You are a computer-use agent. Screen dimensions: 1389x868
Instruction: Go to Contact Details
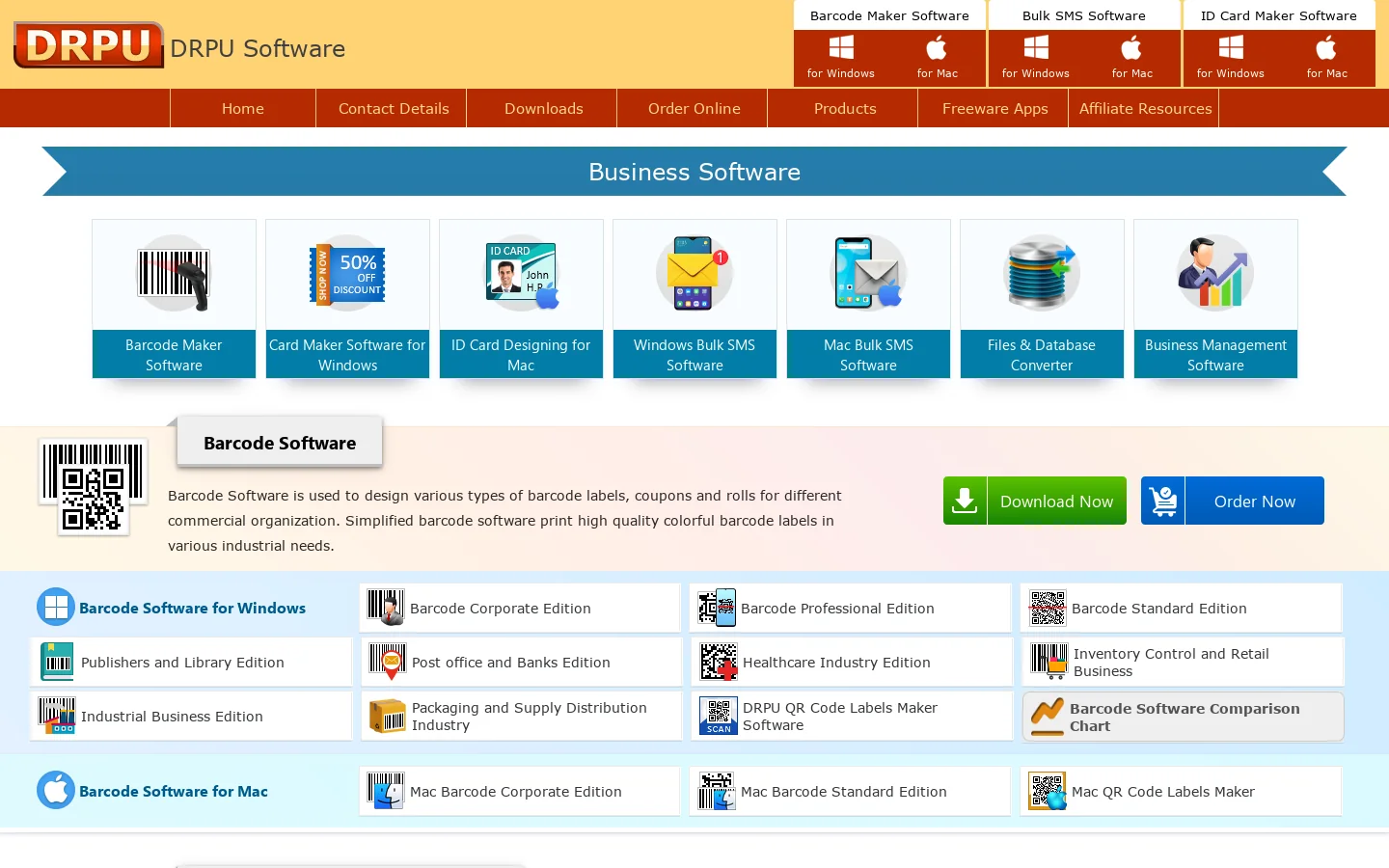tap(394, 108)
